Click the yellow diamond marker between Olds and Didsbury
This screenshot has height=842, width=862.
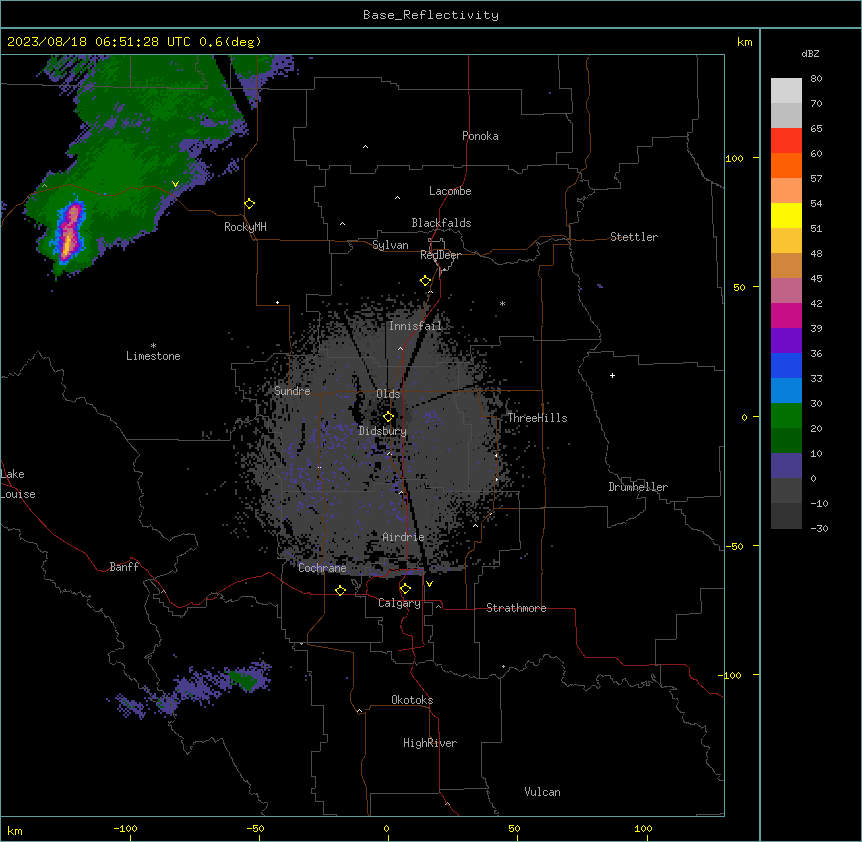(388, 417)
